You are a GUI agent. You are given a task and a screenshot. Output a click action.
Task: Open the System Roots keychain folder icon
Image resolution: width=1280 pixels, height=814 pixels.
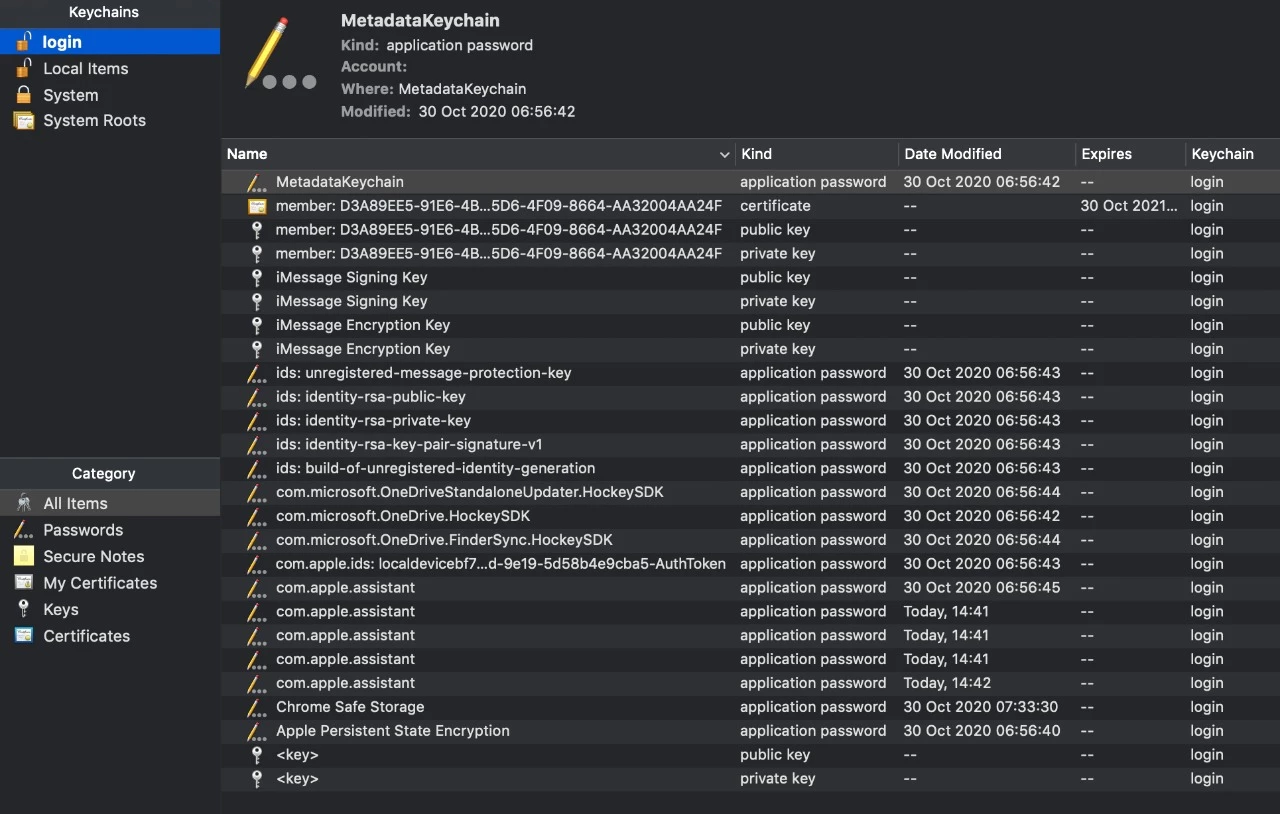tap(23, 120)
